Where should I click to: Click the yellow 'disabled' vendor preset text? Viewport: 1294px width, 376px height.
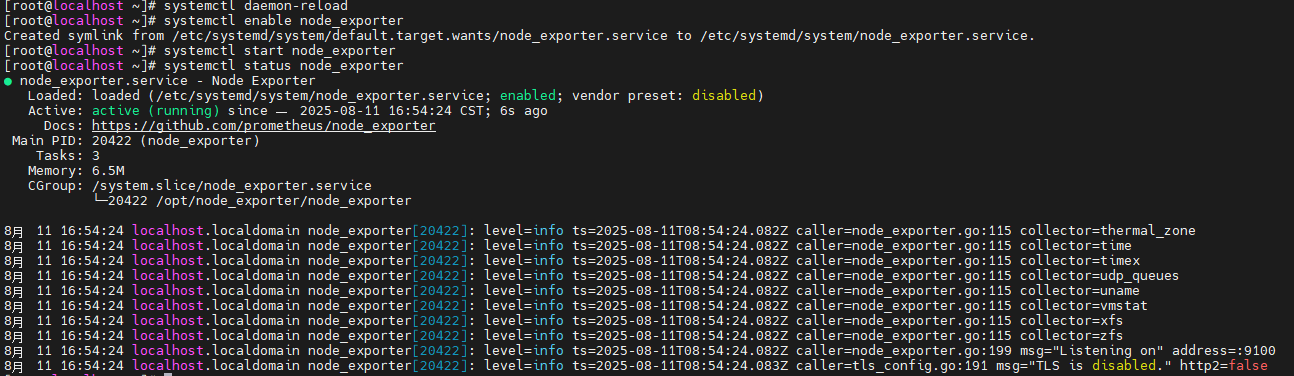click(724, 96)
